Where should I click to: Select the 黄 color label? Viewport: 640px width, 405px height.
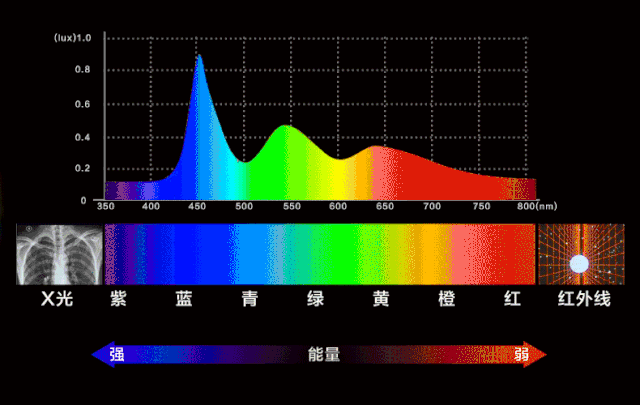click(x=381, y=299)
